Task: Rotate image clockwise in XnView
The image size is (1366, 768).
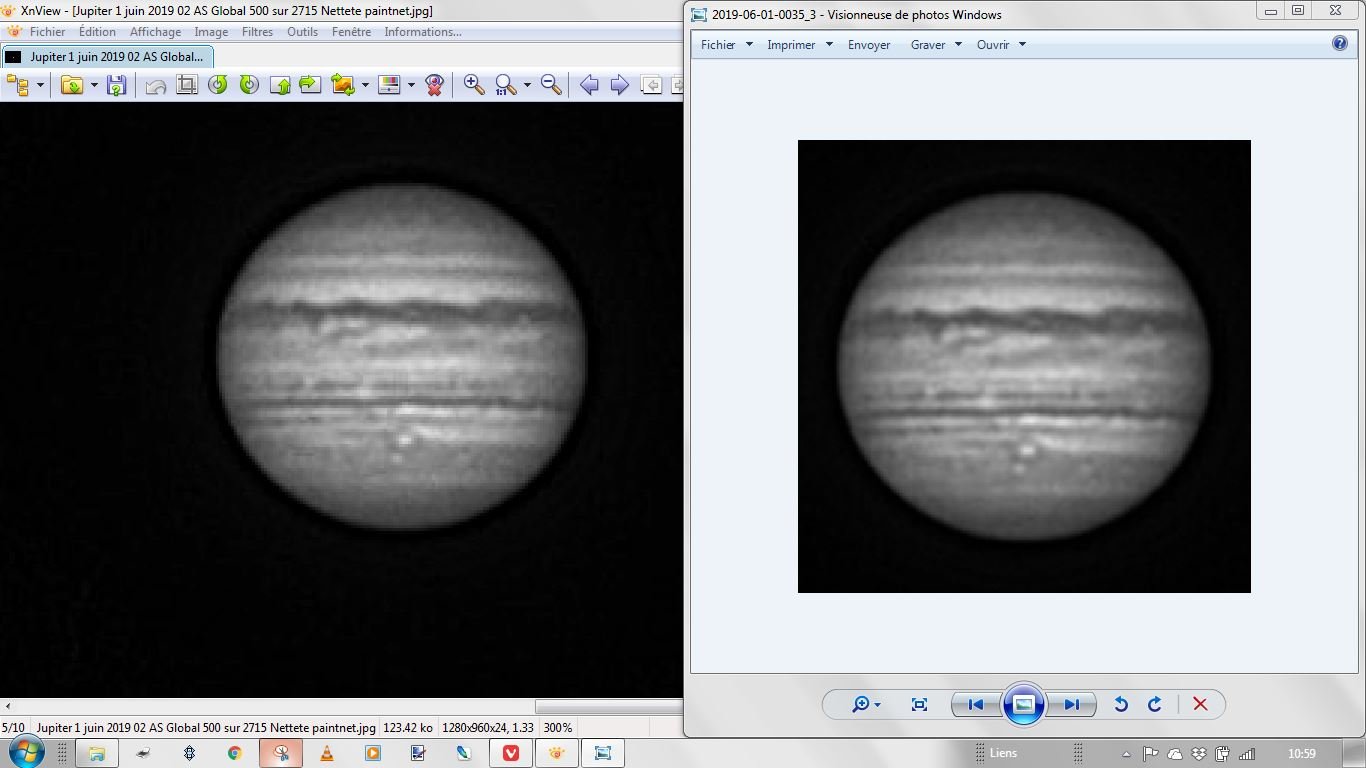Action: [x=249, y=85]
